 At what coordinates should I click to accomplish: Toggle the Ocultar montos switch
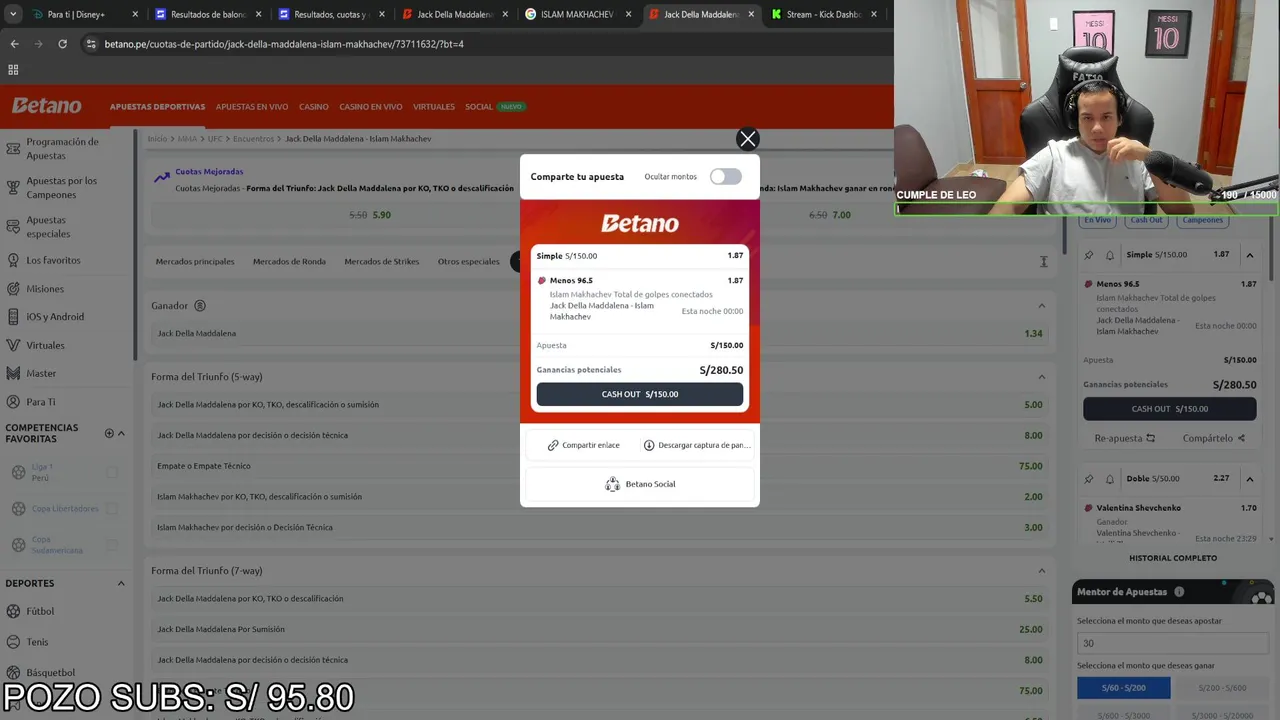(x=726, y=177)
